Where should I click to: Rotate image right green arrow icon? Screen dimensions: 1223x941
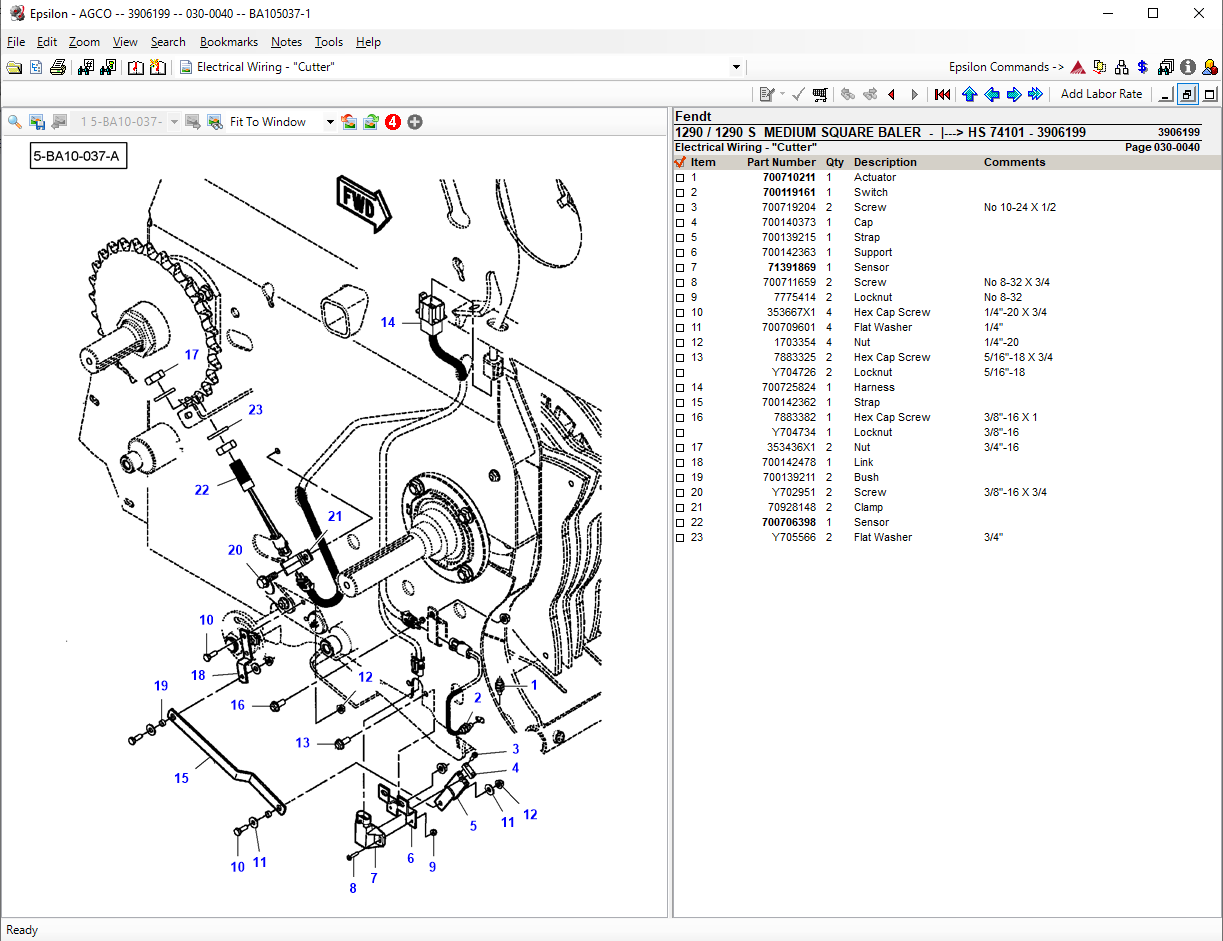point(371,122)
